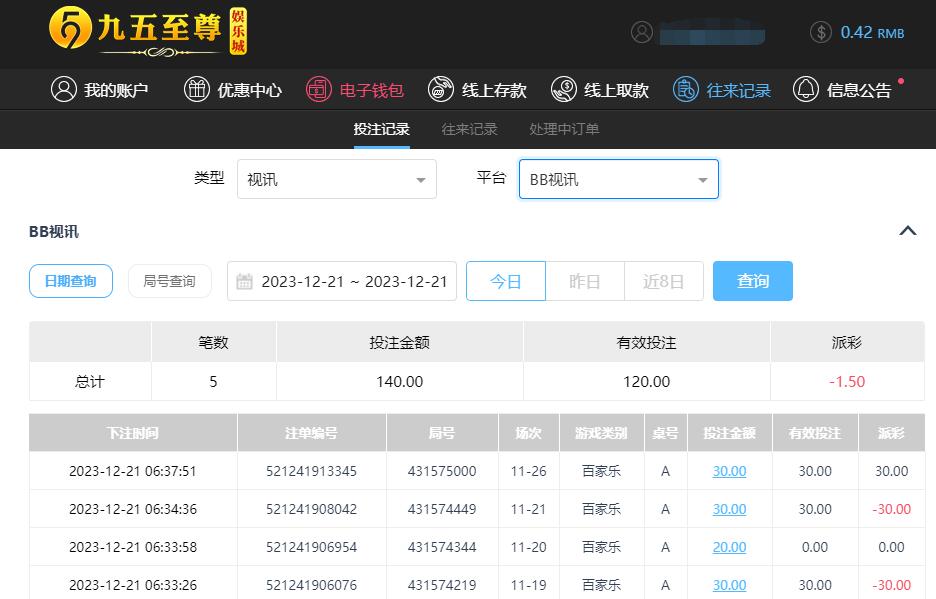Collapse the BB视讯 section chevron
Screen dimensions: 936x599
click(907, 231)
